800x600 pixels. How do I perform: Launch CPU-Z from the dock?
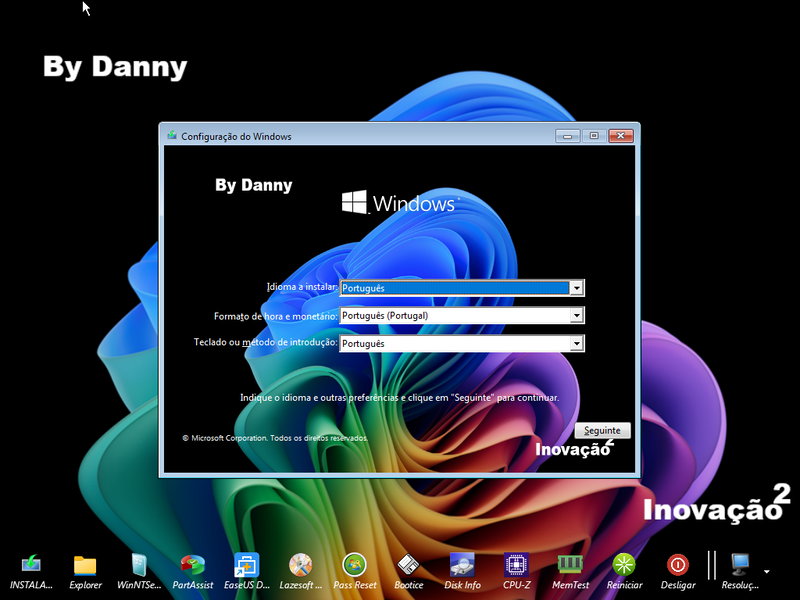point(516,565)
